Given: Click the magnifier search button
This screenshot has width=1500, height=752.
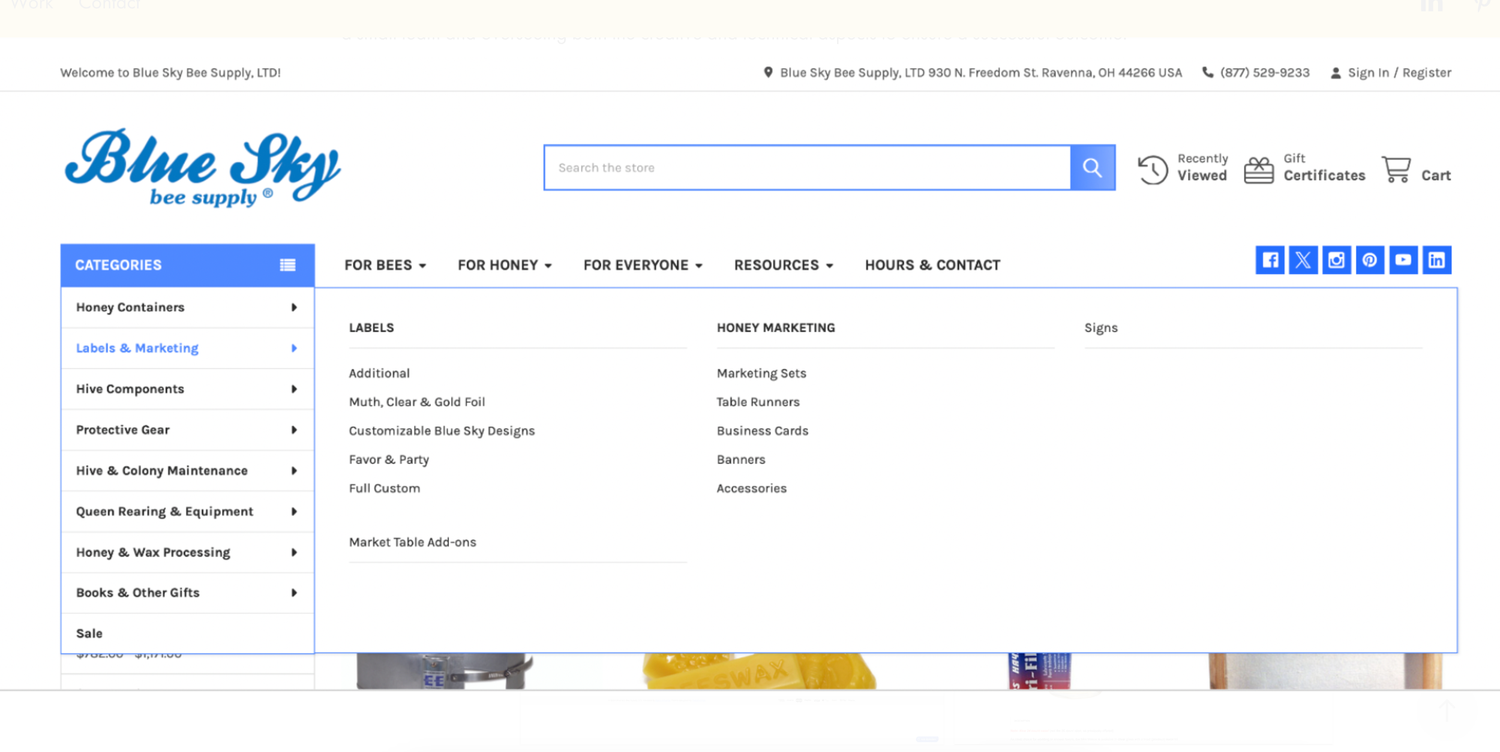Looking at the screenshot, I should 1092,168.
